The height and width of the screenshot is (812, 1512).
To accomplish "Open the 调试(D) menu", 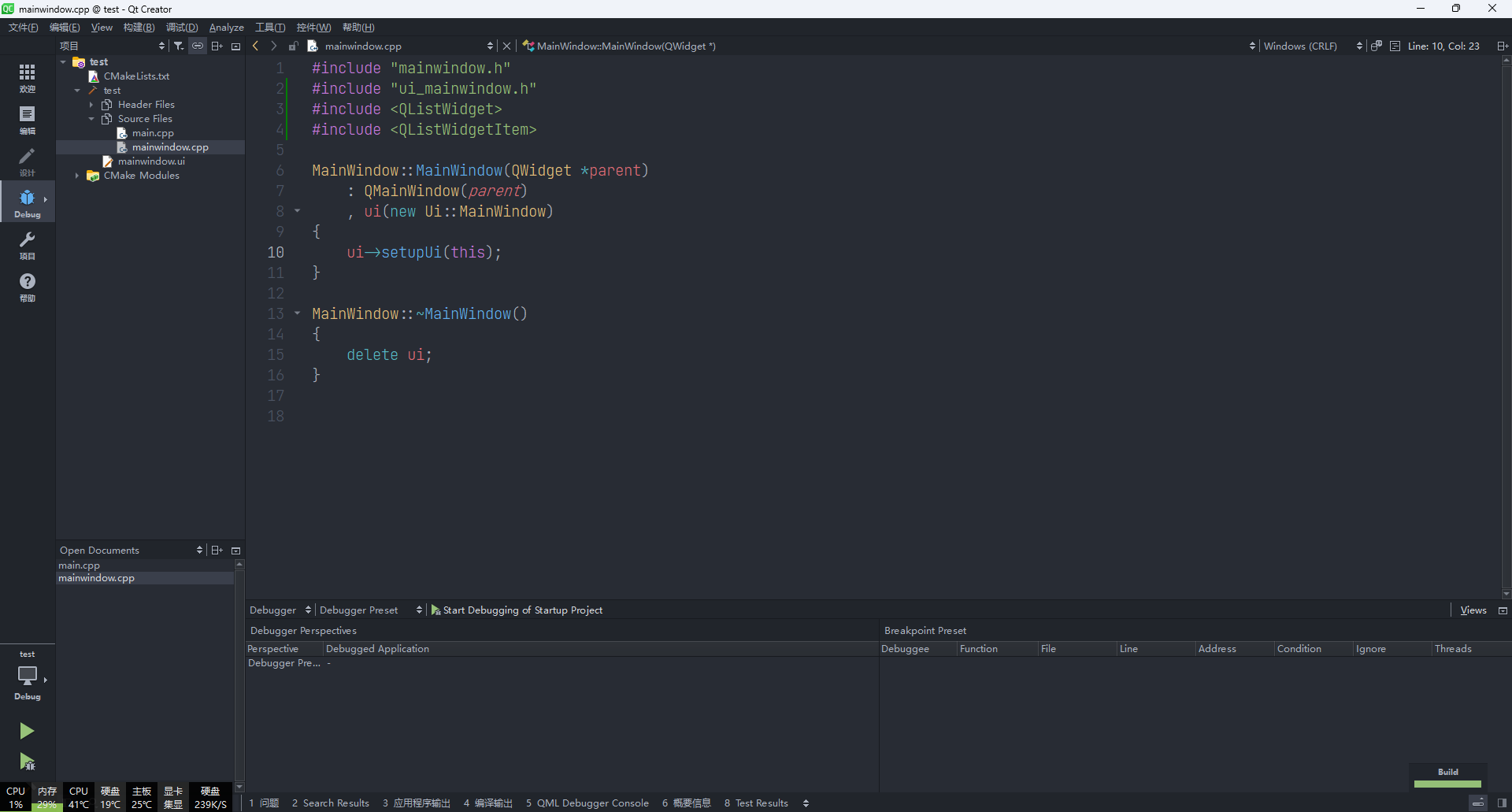I will point(182,28).
